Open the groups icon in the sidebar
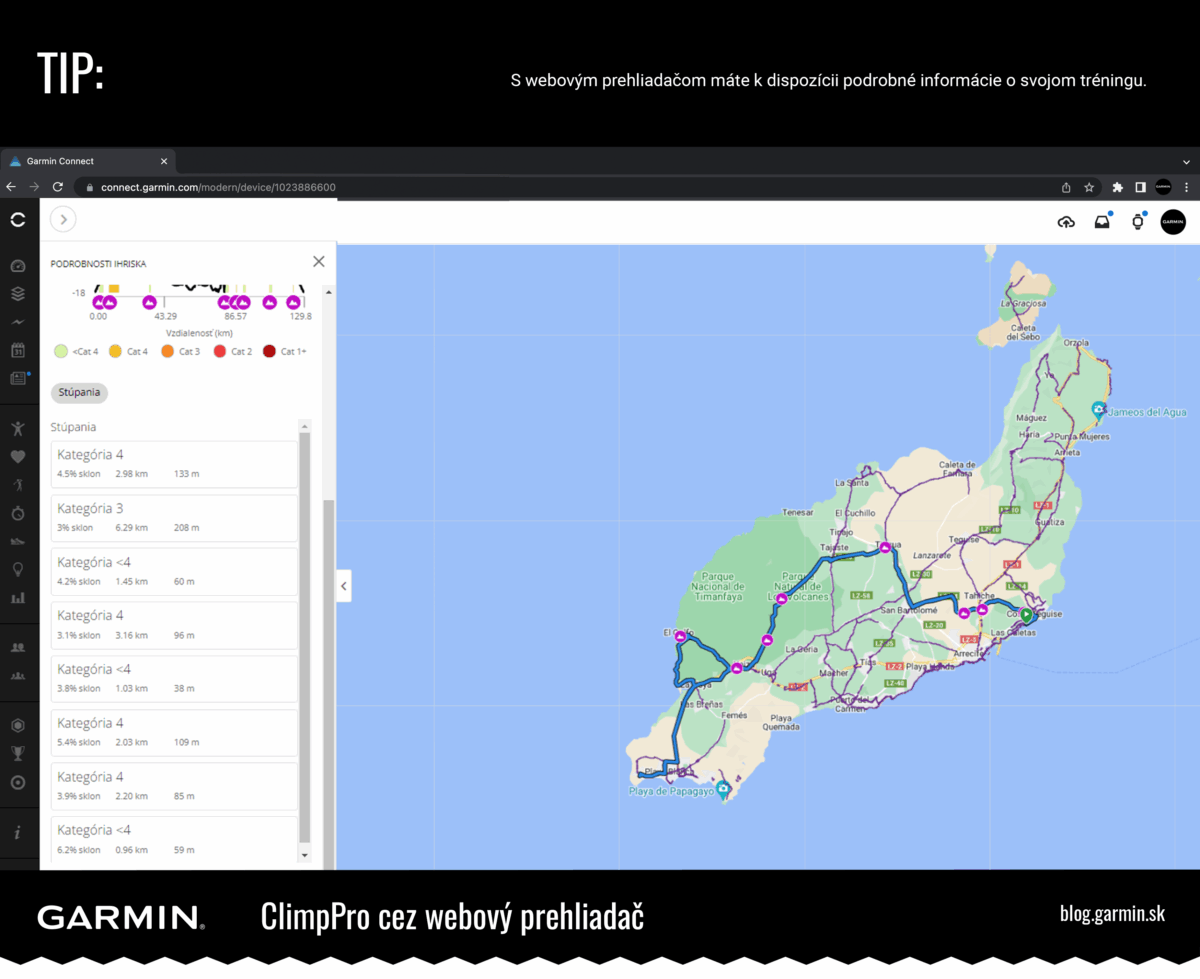The height and width of the screenshot is (979, 1200). [18, 676]
